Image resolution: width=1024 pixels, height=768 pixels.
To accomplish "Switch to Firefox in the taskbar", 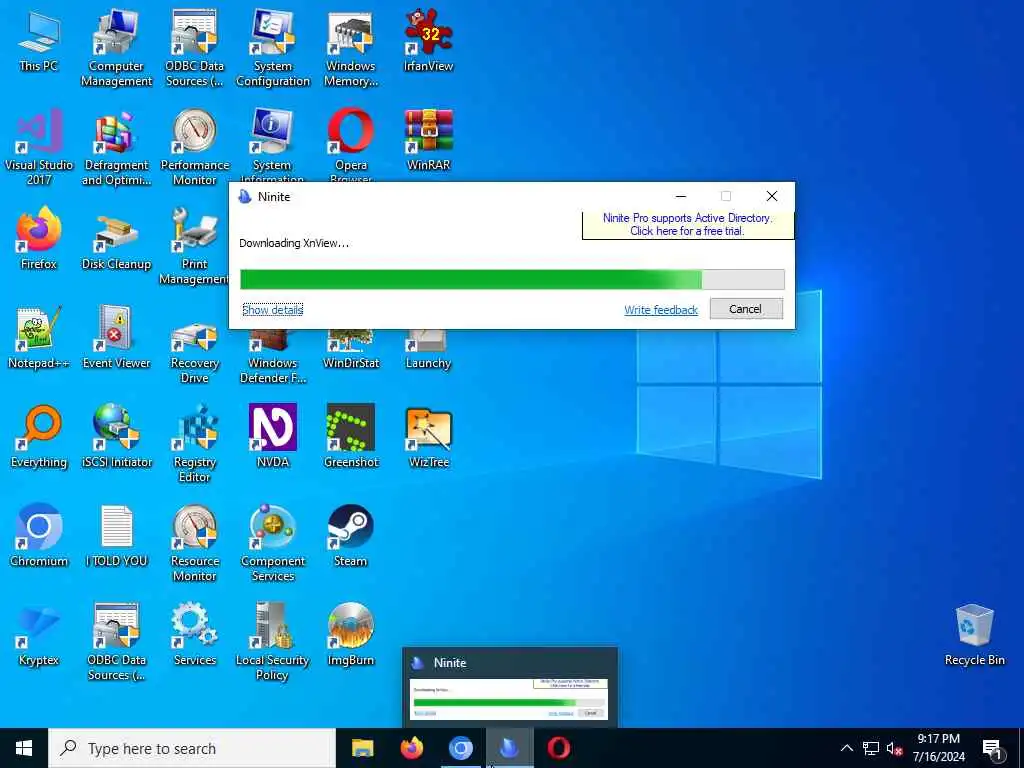I will pos(411,748).
